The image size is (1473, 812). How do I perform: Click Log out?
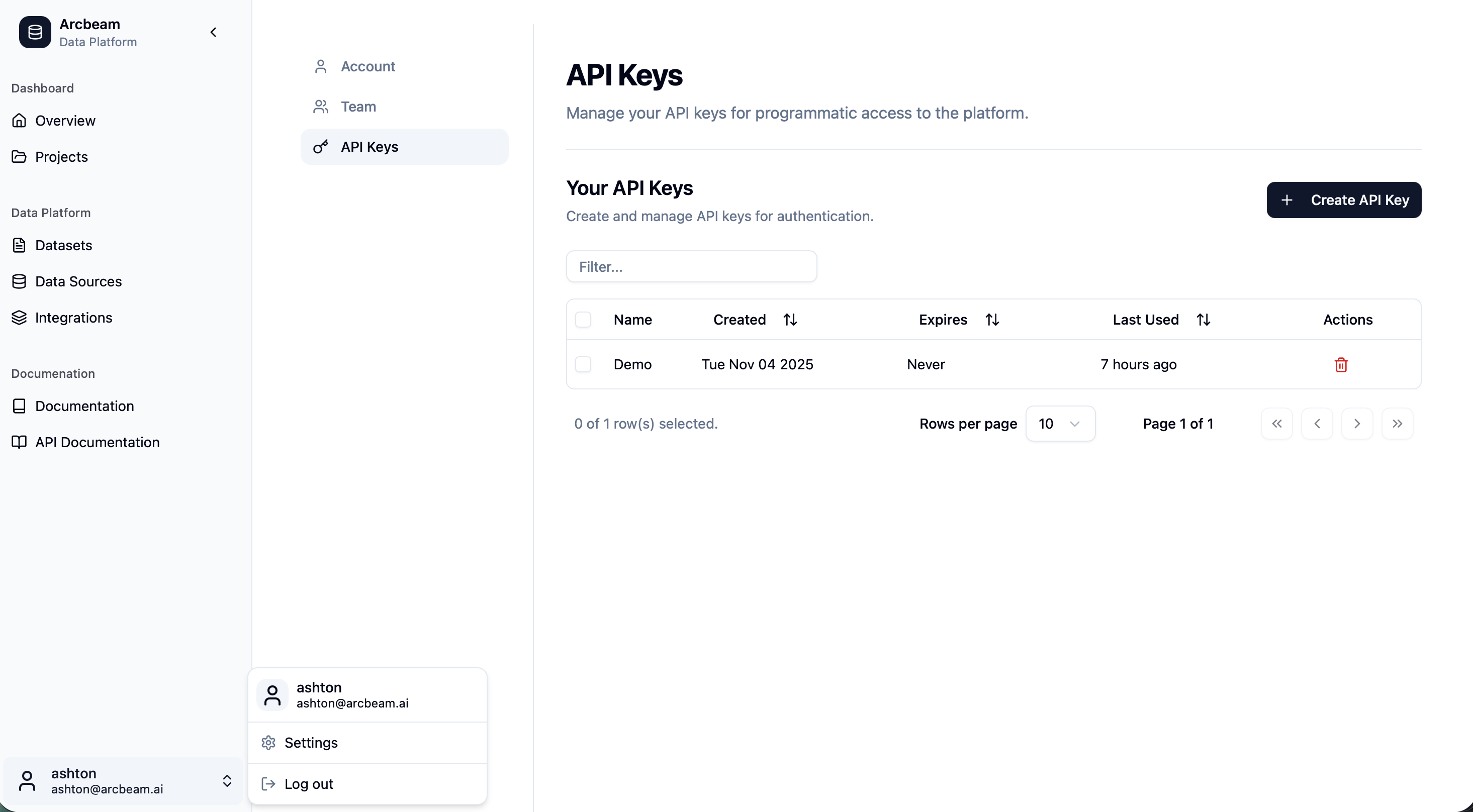click(309, 783)
